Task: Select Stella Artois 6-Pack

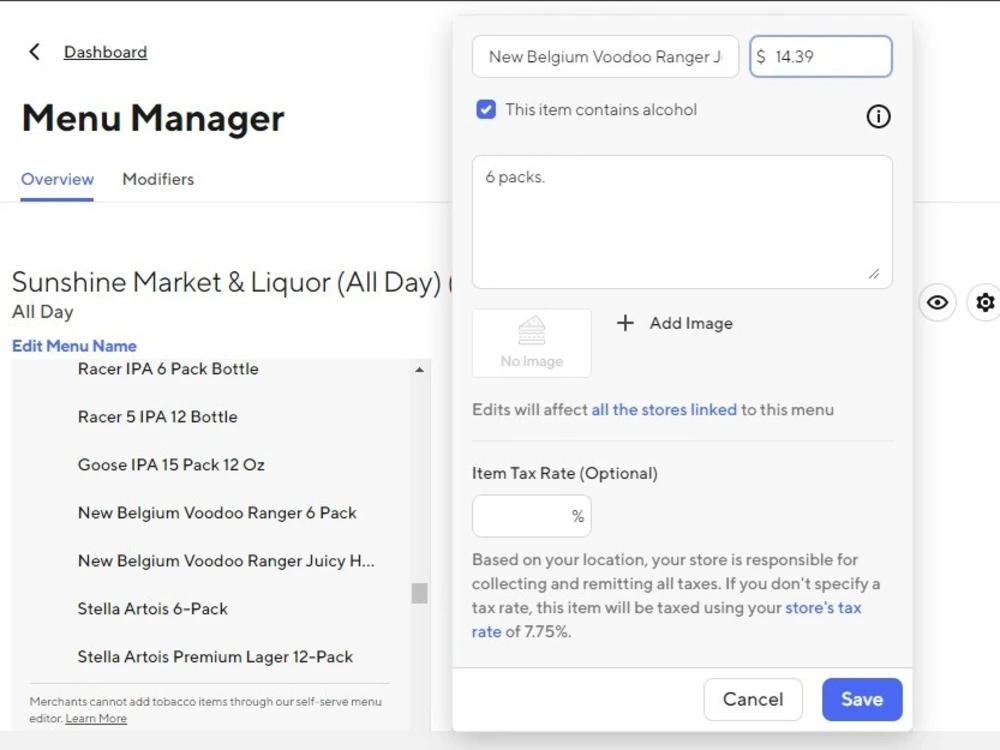Action: coord(152,609)
